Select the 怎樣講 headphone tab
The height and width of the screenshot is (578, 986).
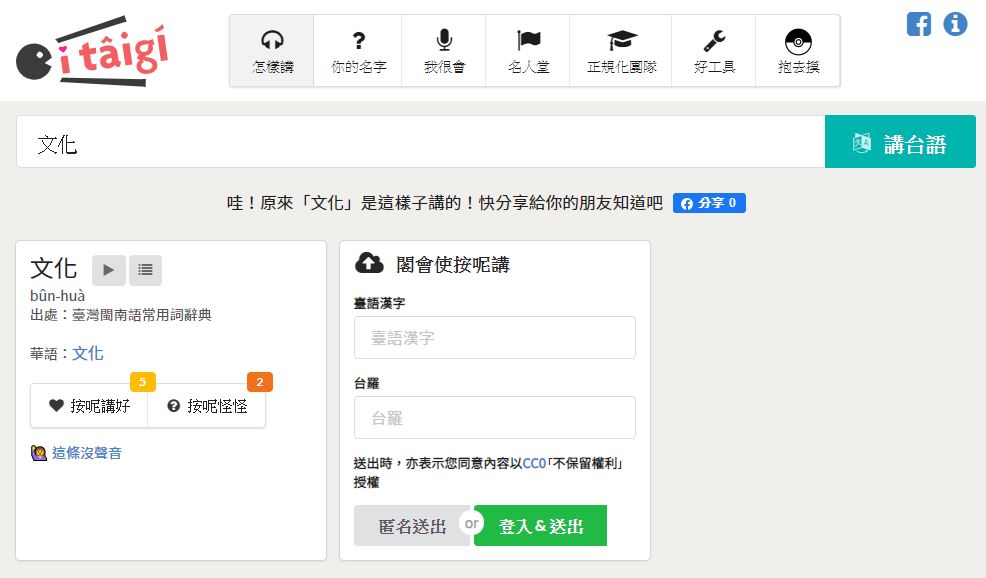pyautogui.click(x=272, y=51)
